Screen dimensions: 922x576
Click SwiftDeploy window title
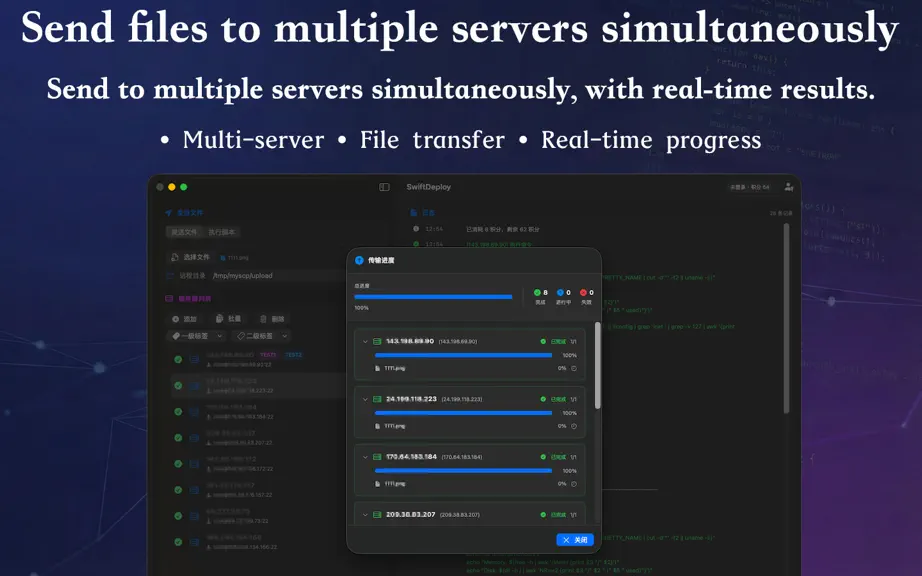pyautogui.click(x=429, y=187)
